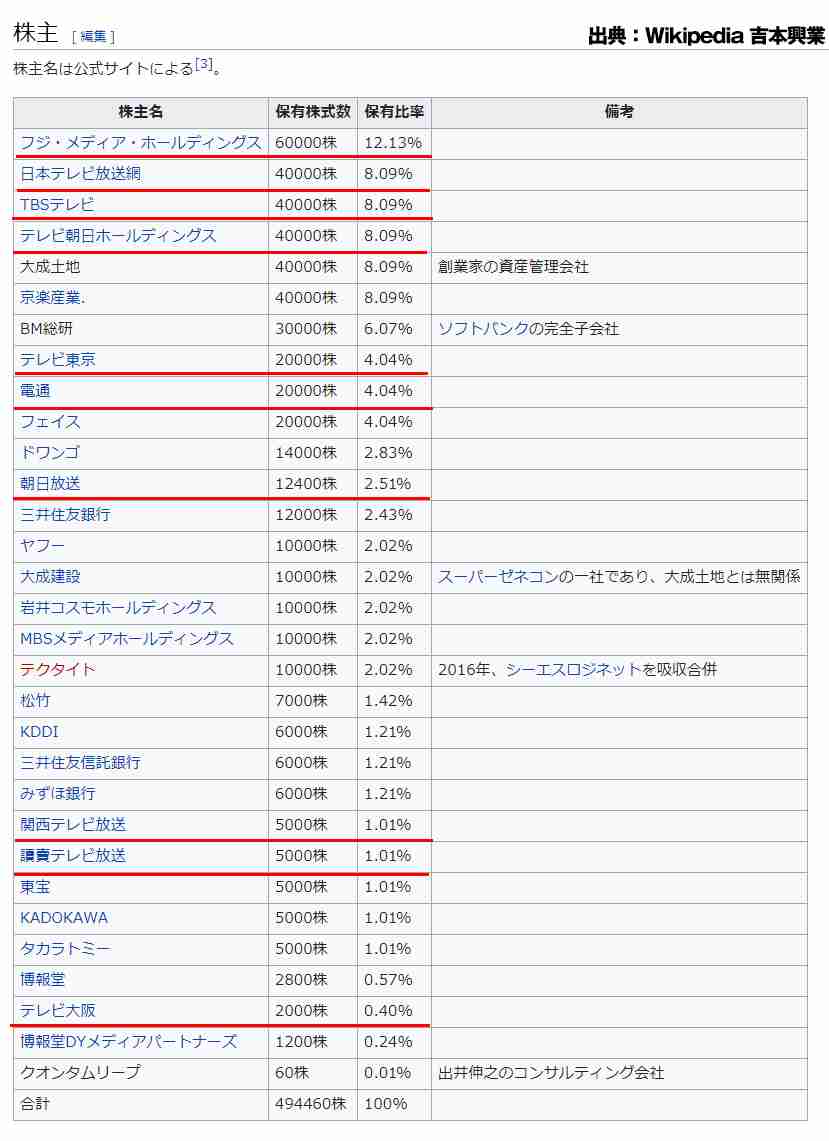Image resolution: width=829 pixels, height=1141 pixels.
Task: Click the 60株 cell for クオンタムリープ
Action: pos(313,1073)
